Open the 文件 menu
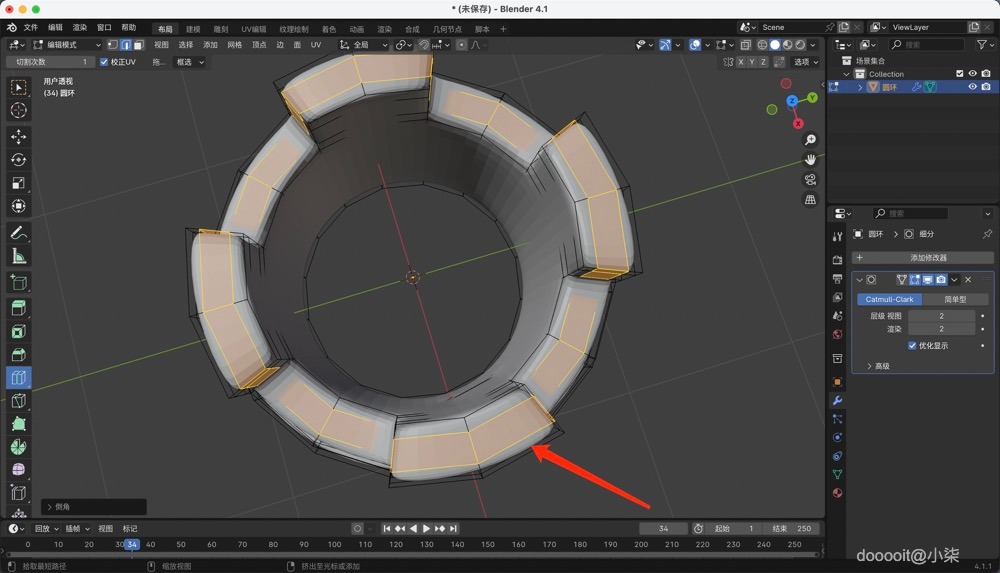This screenshot has width=1000, height=573. click(x=30, y=28)
